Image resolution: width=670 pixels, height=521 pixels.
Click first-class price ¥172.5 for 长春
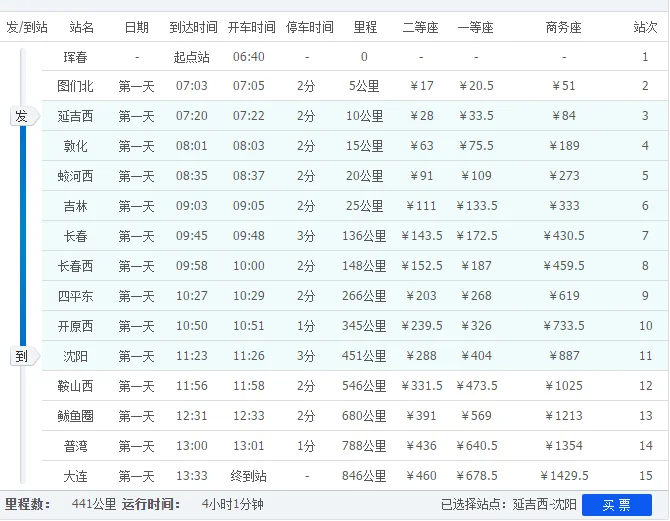tap(476, 236)
